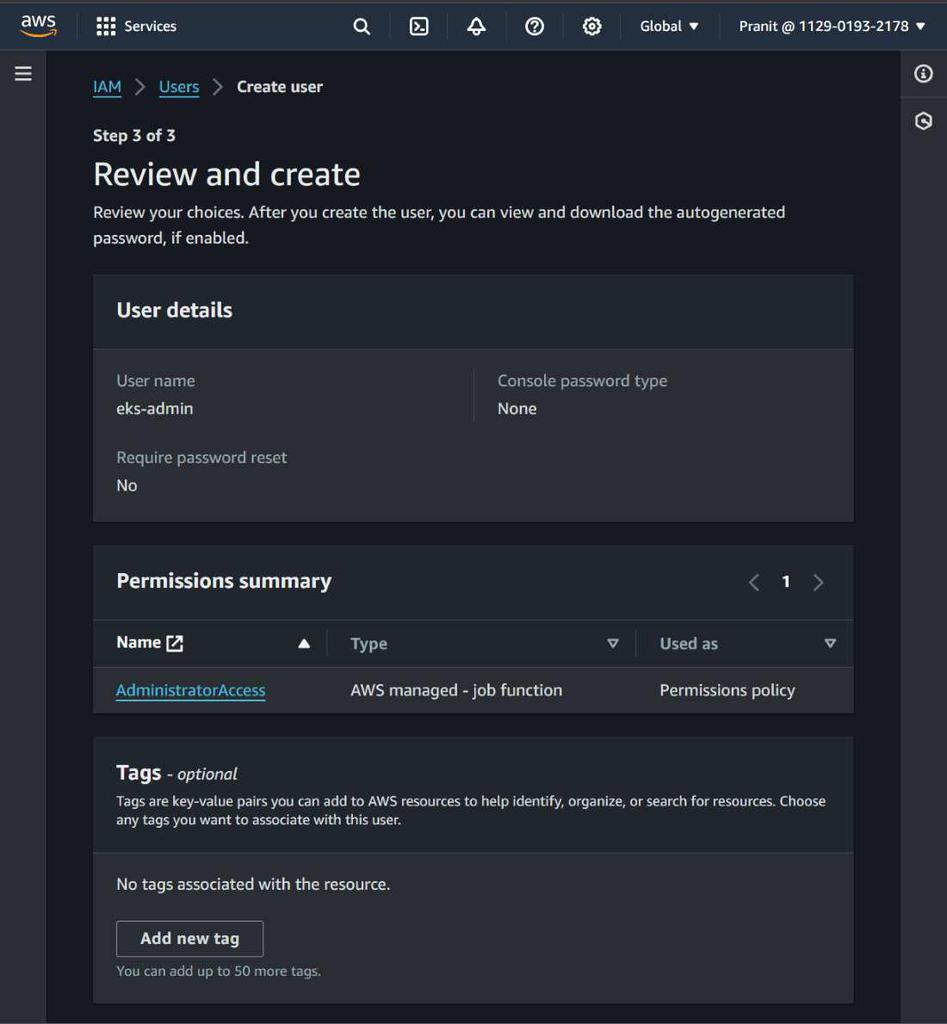Click the Add new tag button
Viewport: 947px width, 1024px height.
click(189, 938)
